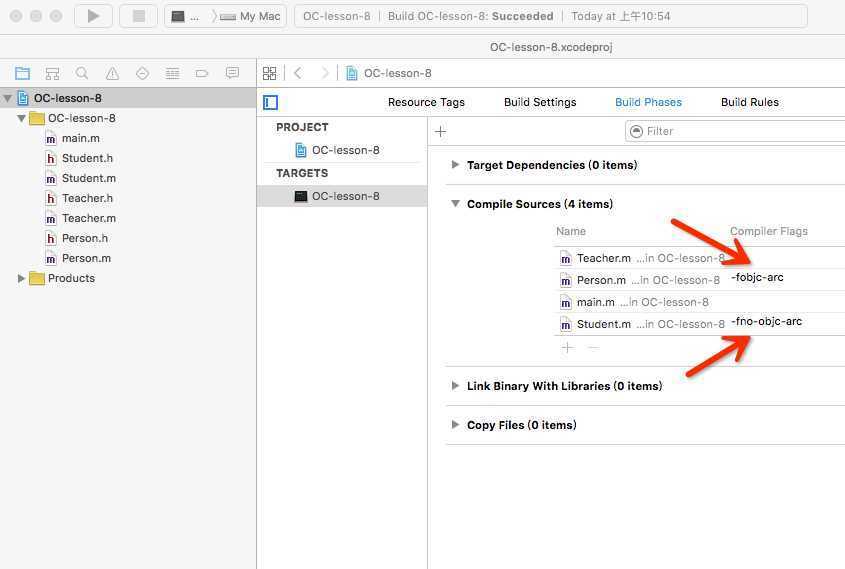This screenshot has width=845, height=569.
Task: Click the Name column header
Action: coord(571,231)
